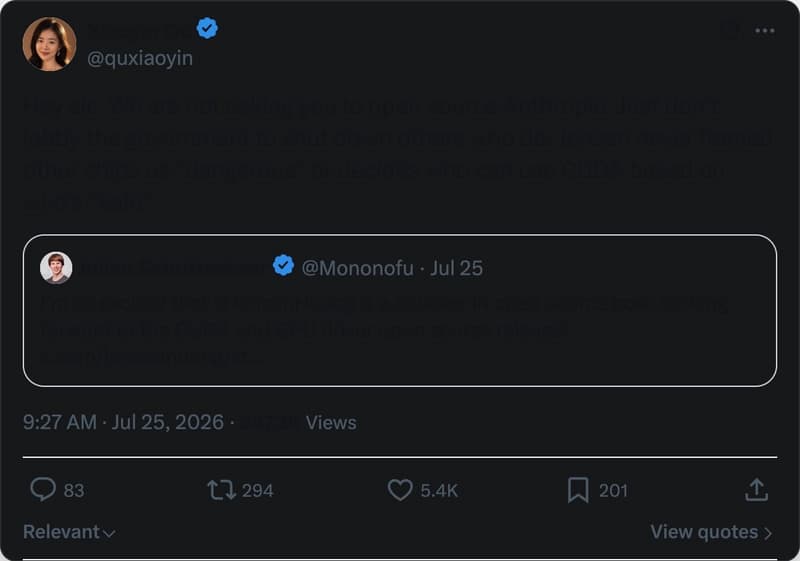800x561 pixels.
Task: Click verified badge in quoted tweet
Action: point(283,265)
